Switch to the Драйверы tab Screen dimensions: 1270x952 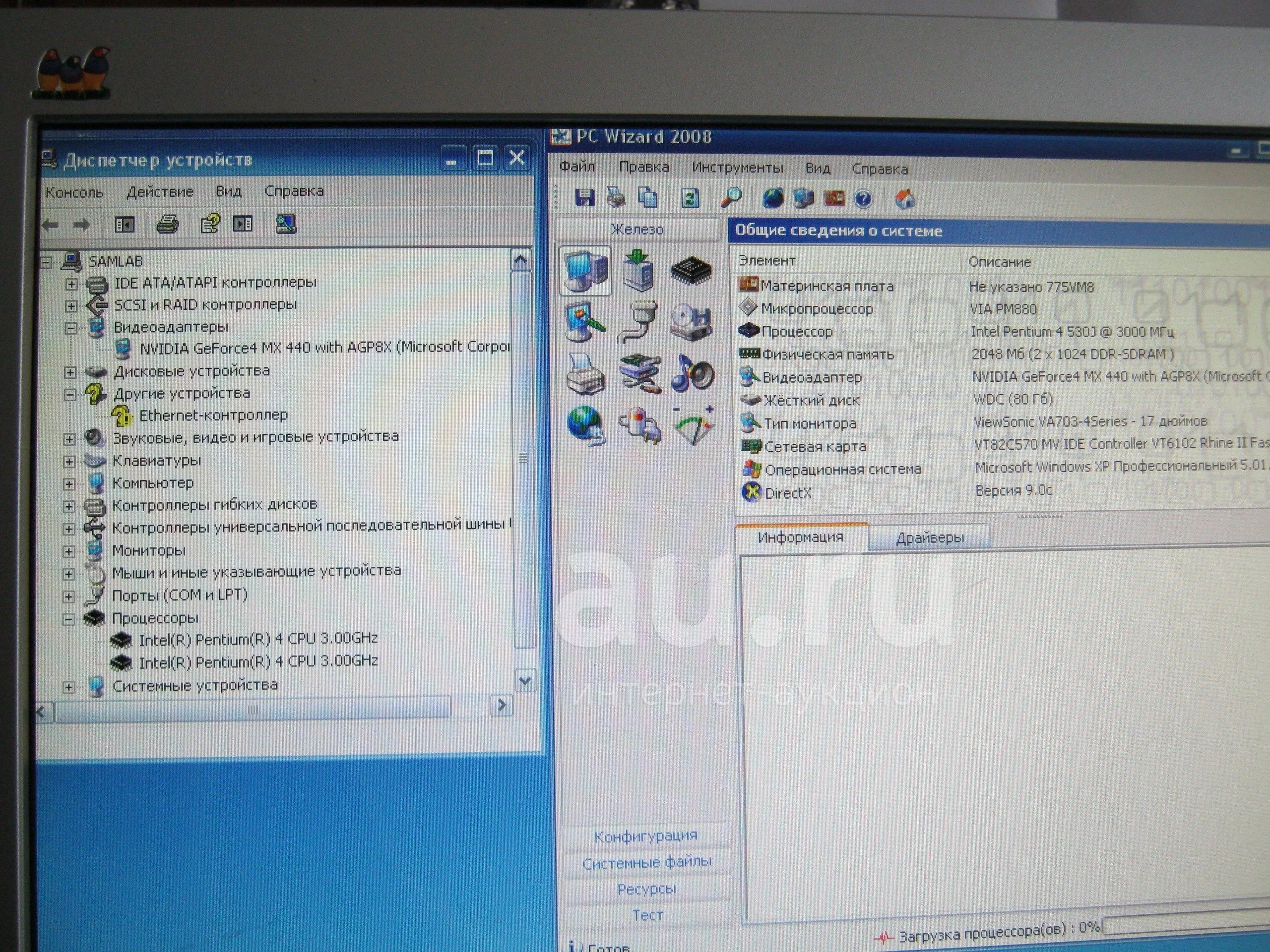[x=930, y=537]
